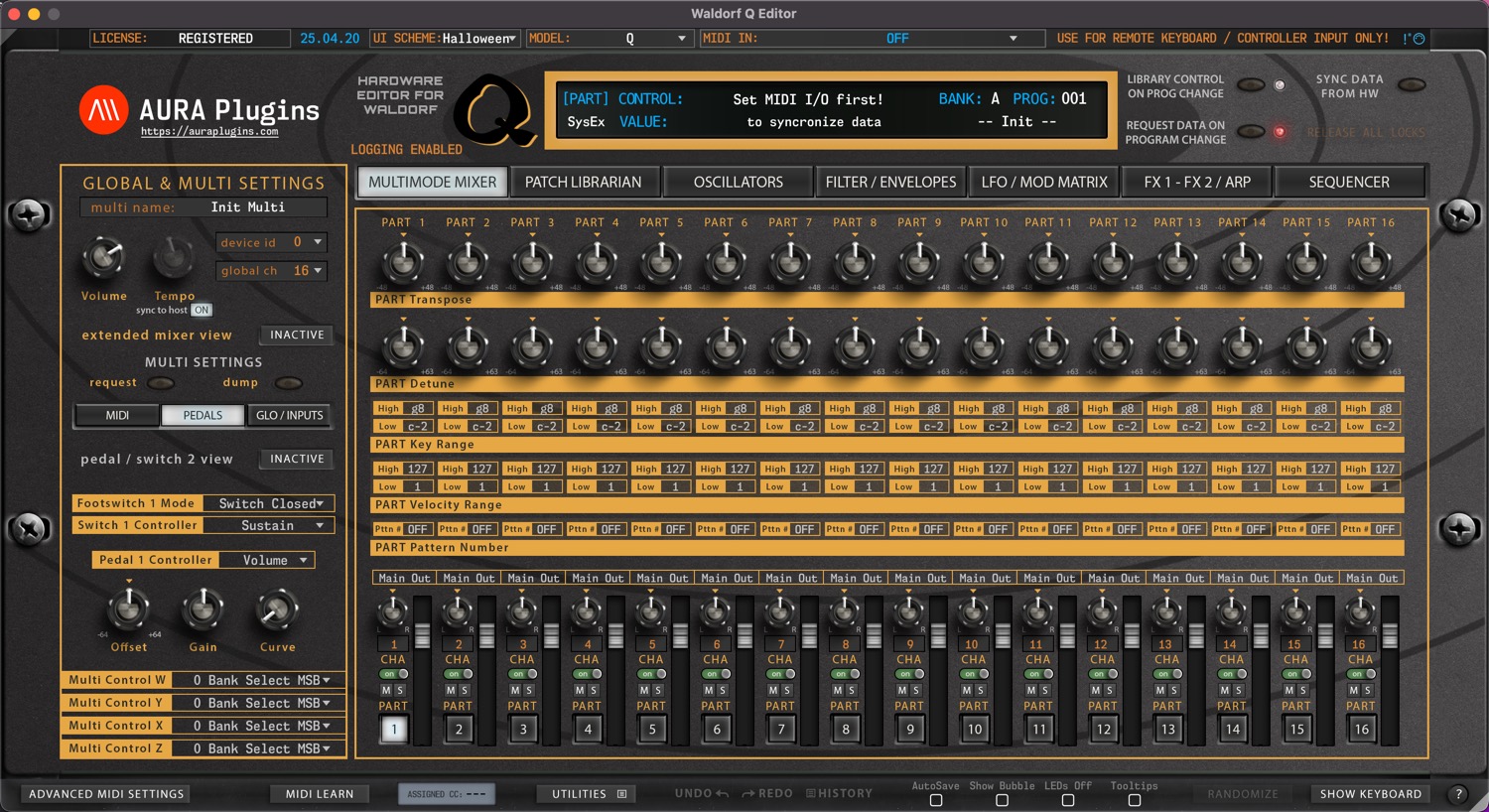Screen dimensions: 1489x812
Task: Select PART 2 square button
Action: tap(459, 730)
